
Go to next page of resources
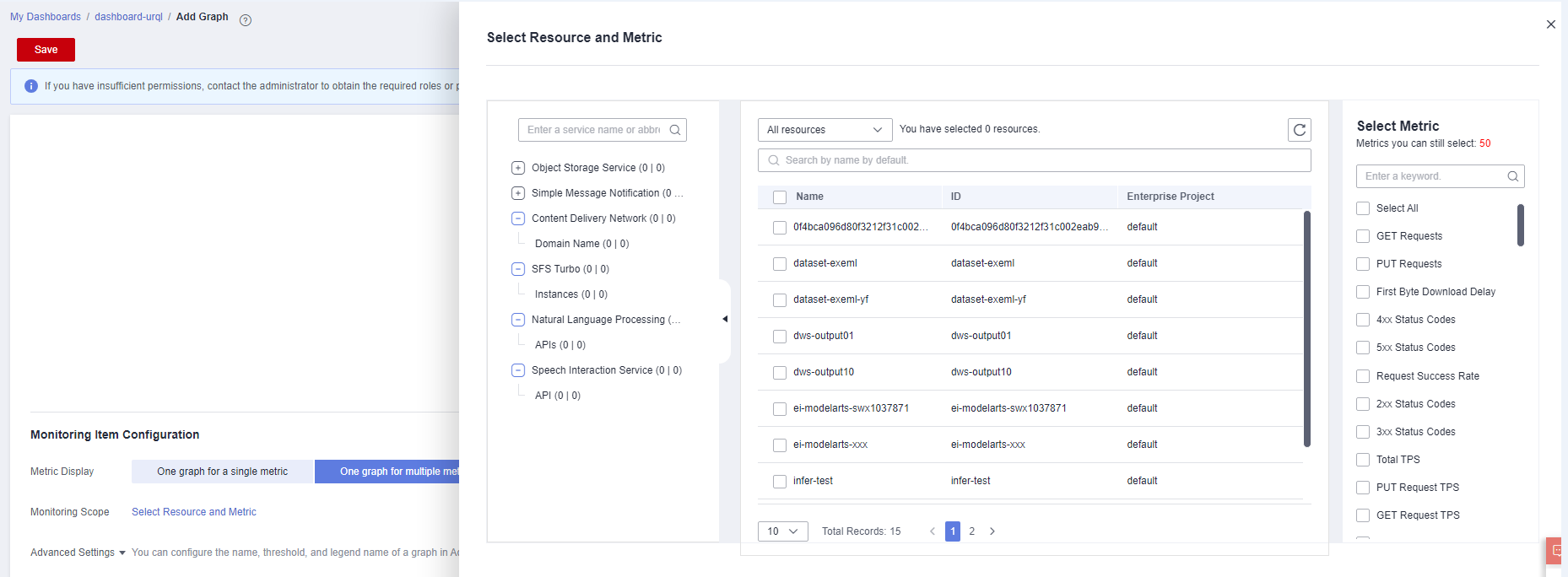(992, 531)
